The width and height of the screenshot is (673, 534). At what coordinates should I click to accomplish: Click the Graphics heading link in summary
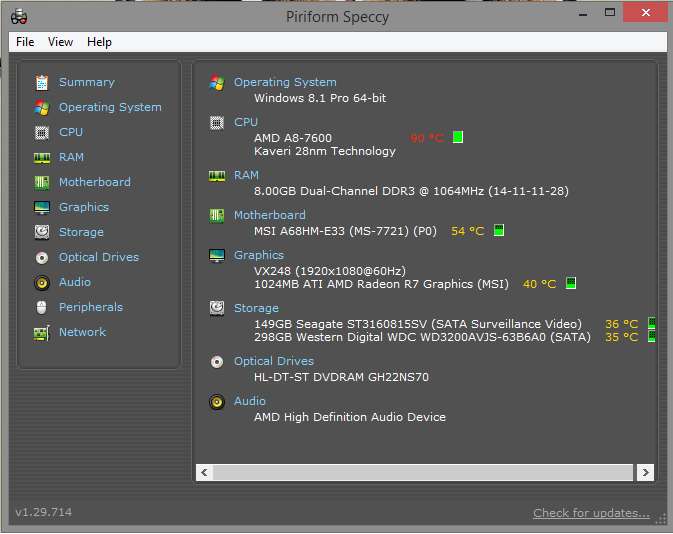259,255
